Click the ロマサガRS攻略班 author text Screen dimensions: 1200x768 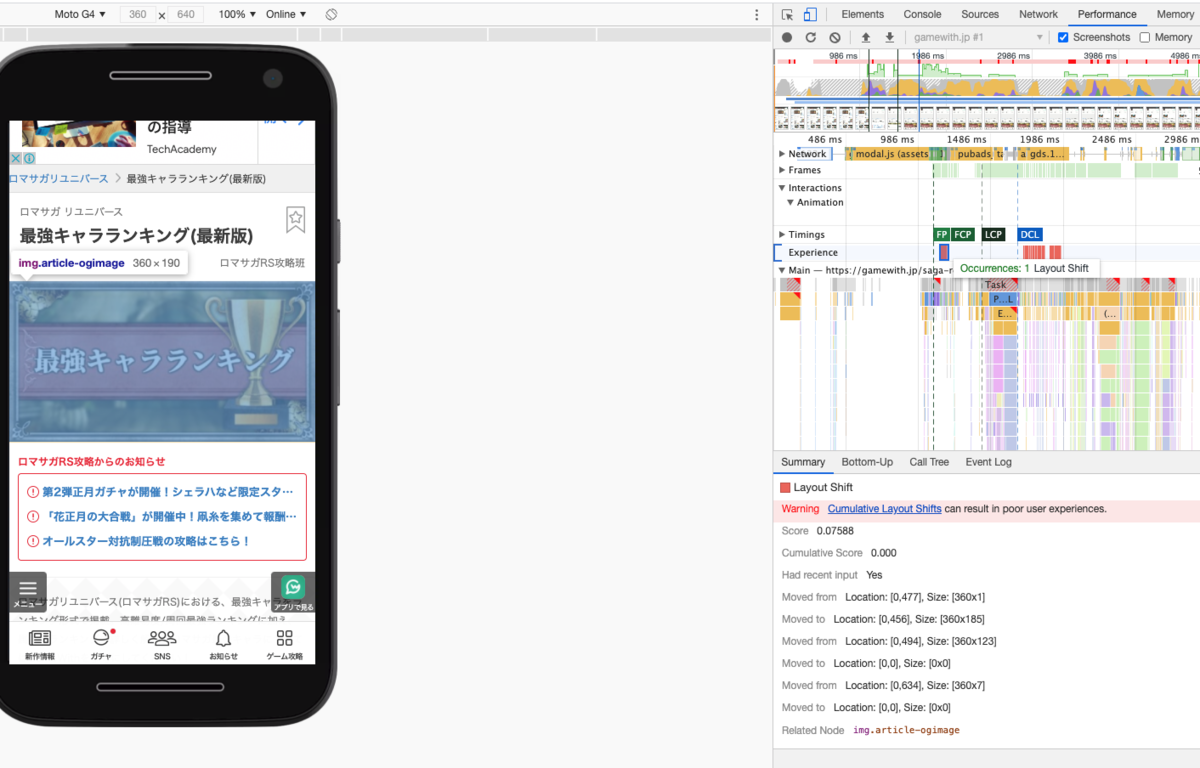[x=262, y=263]
